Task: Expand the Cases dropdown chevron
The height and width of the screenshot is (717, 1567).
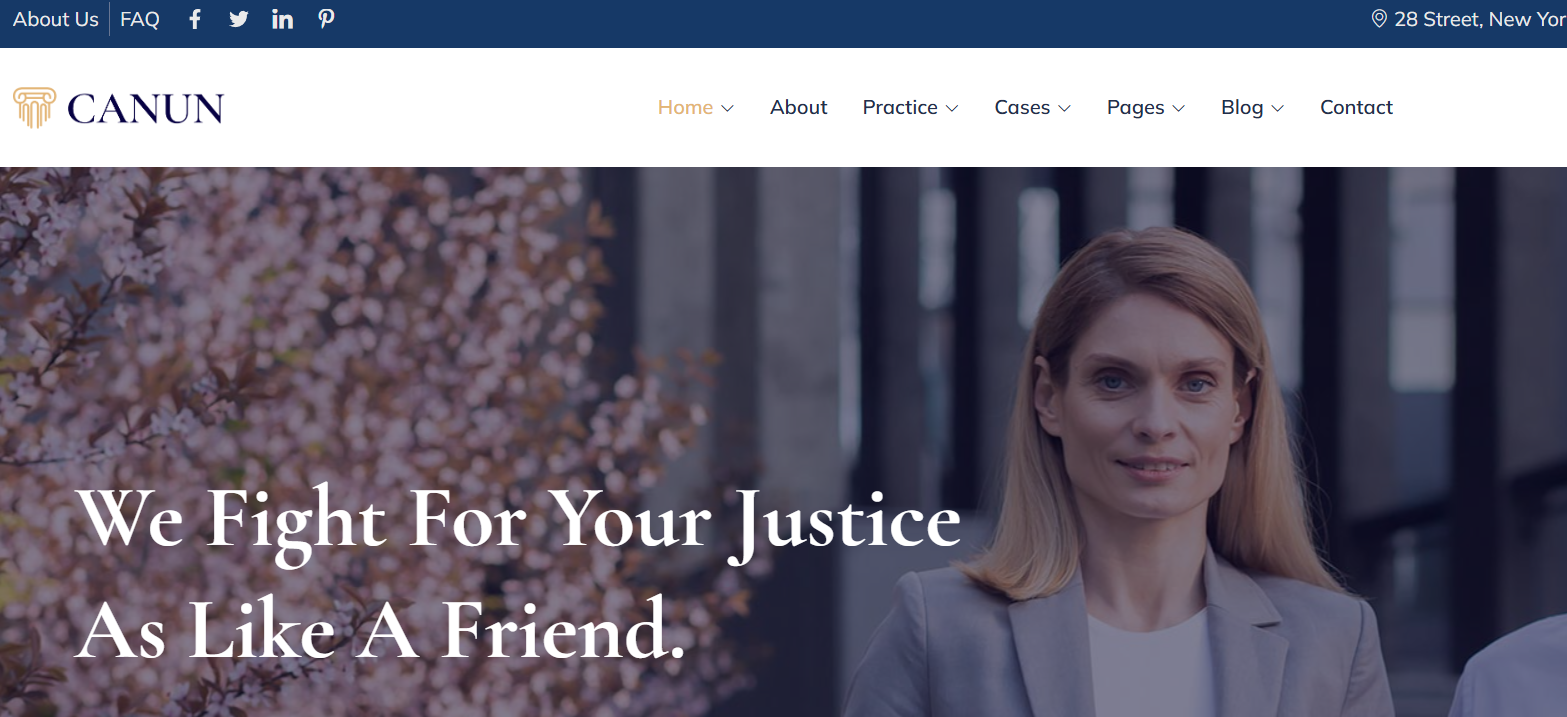Action: click(x=1064, y=108)
